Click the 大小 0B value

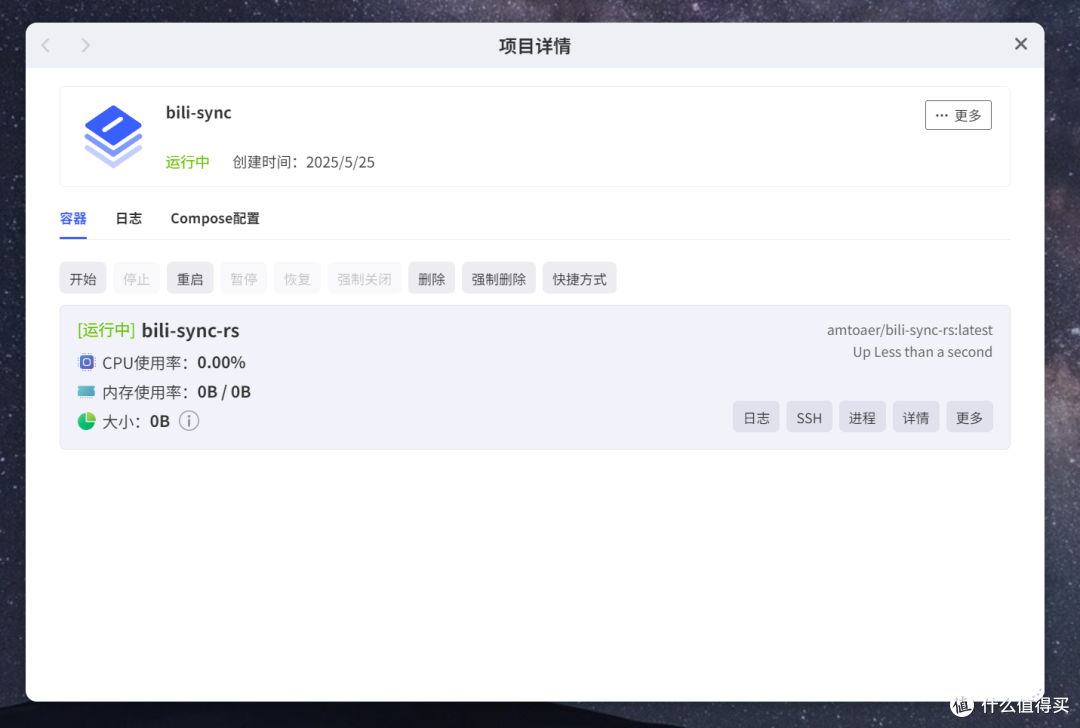[160, 421]
